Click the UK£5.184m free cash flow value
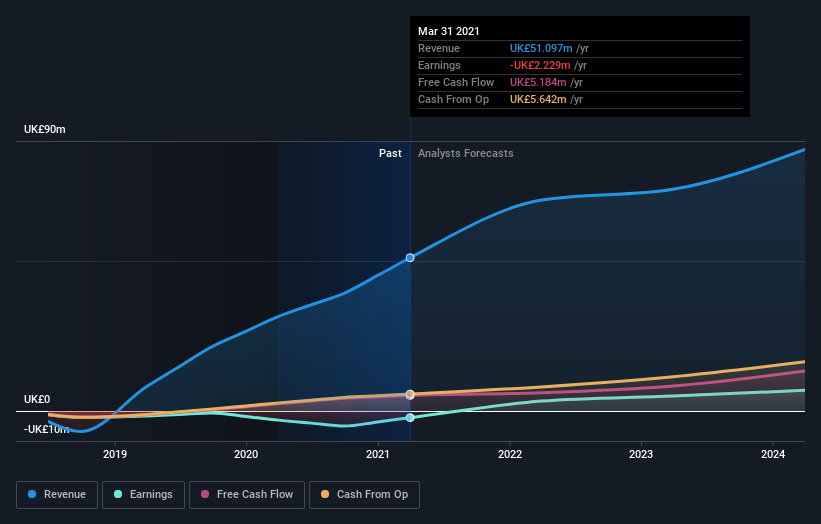Viewport: 821px width, 524px height. click(538, 82)
